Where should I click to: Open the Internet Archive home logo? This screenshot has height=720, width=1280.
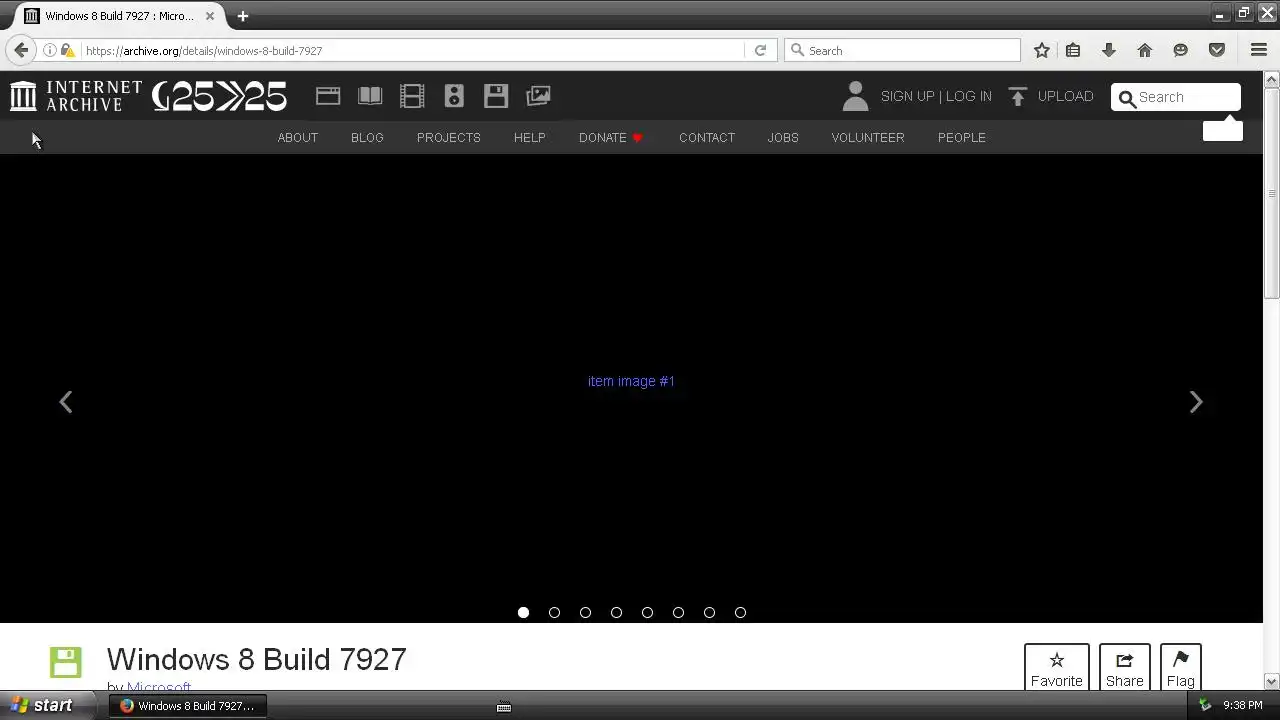pyautogui.click(x=76, y=96)
